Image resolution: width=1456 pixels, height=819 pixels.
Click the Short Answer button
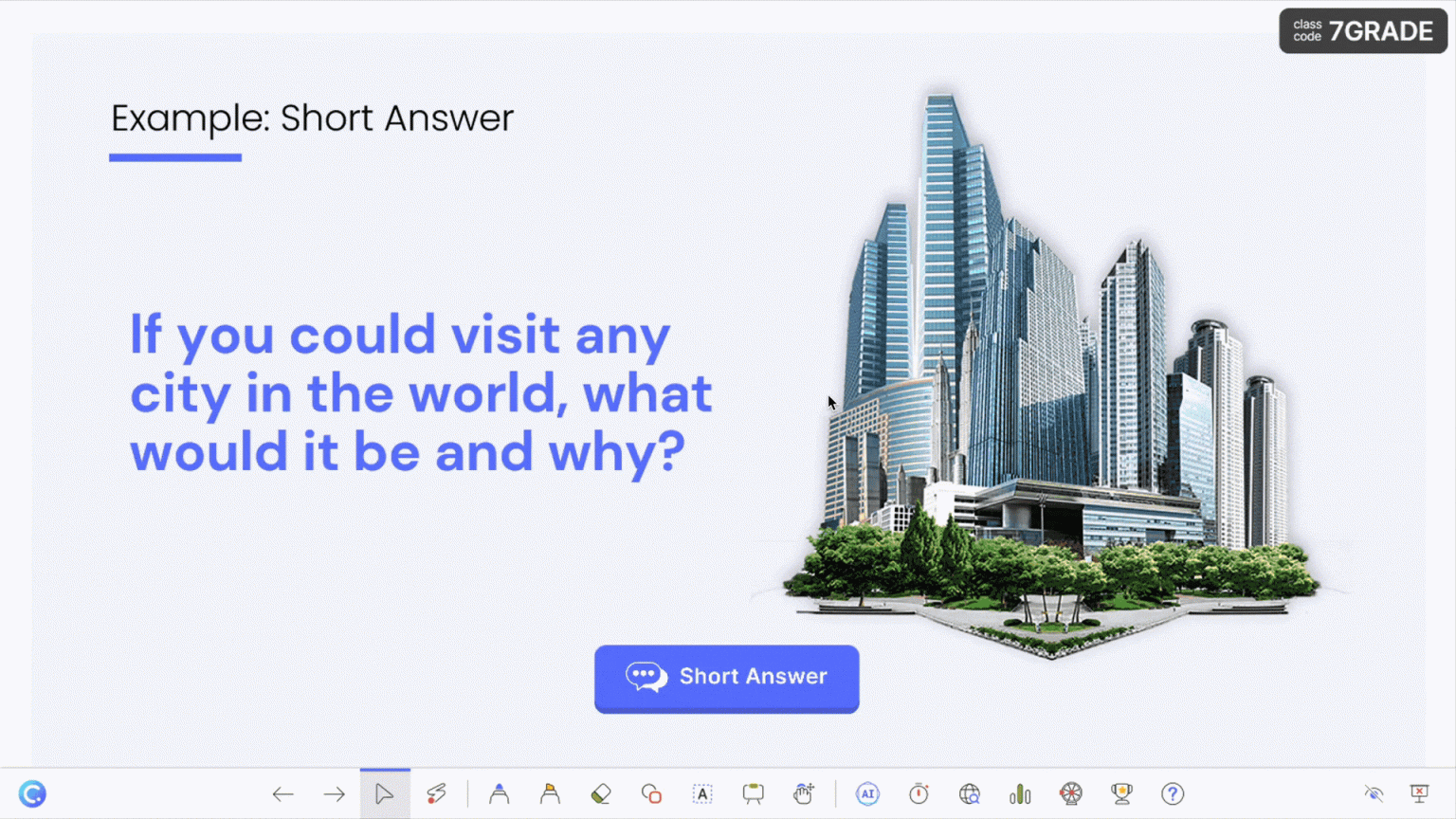click(727, 678)
